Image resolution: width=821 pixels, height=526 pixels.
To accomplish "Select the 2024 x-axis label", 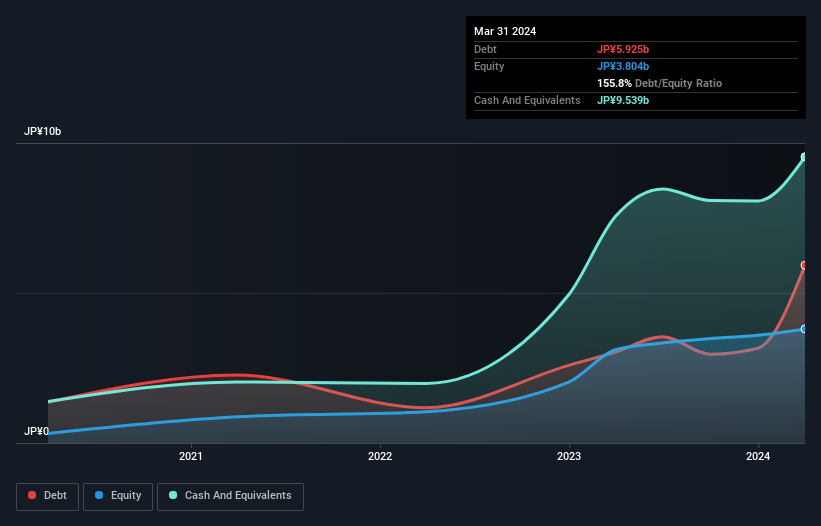I will click(x=758, y=456).
